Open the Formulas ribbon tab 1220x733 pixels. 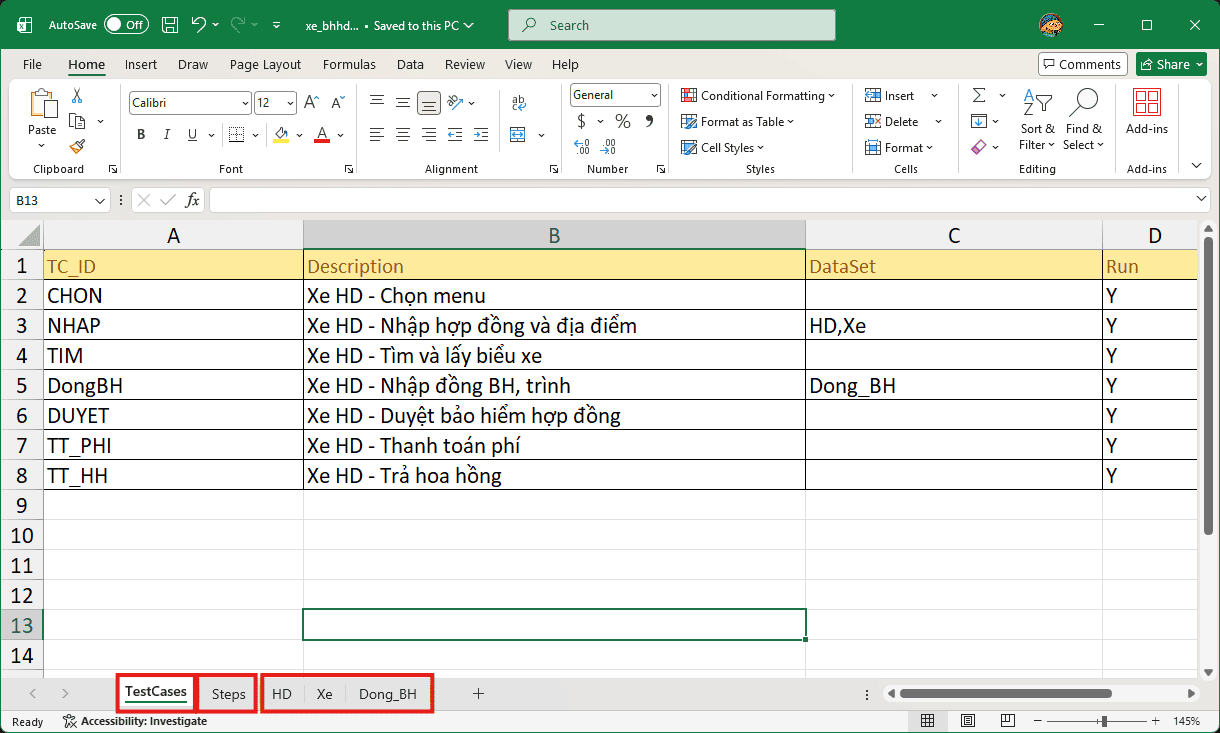point(349,64)
